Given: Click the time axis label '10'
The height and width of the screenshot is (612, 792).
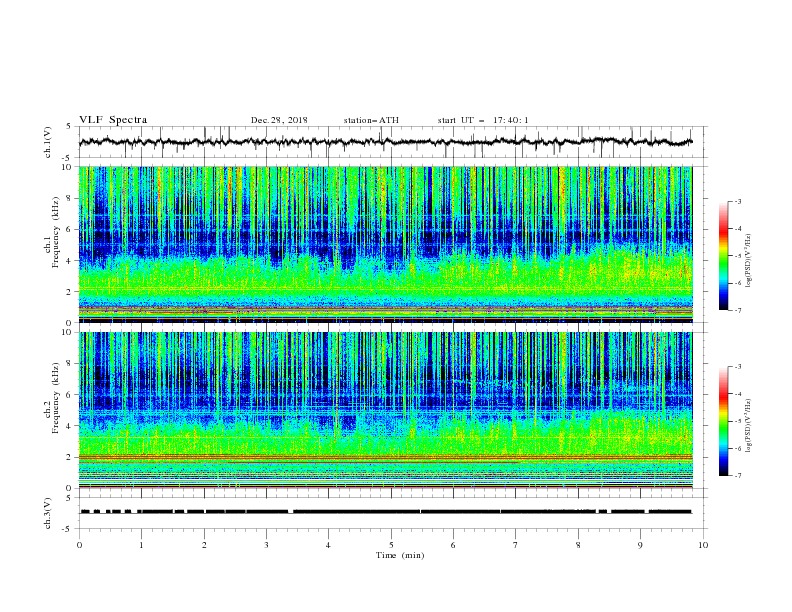Looking at the screenshot, I should pyautogui.click(x=703, y=545).
